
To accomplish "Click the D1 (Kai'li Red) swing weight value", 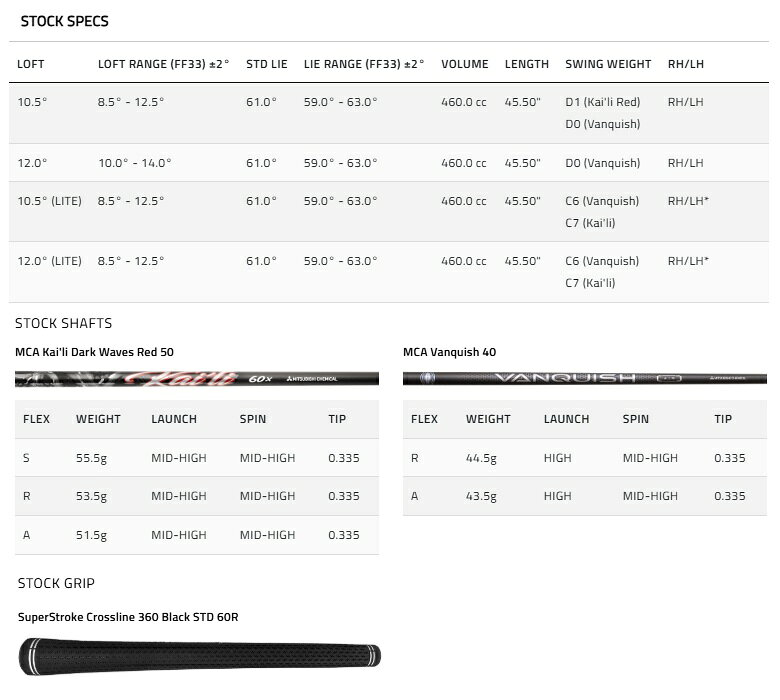I will coord(603,102).
